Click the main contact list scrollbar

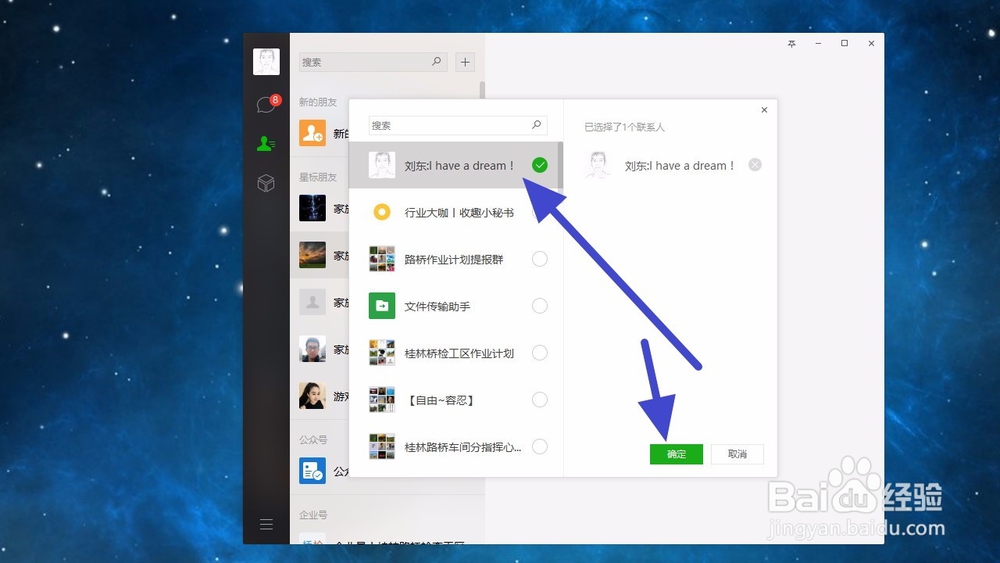(x=482, y=90)
